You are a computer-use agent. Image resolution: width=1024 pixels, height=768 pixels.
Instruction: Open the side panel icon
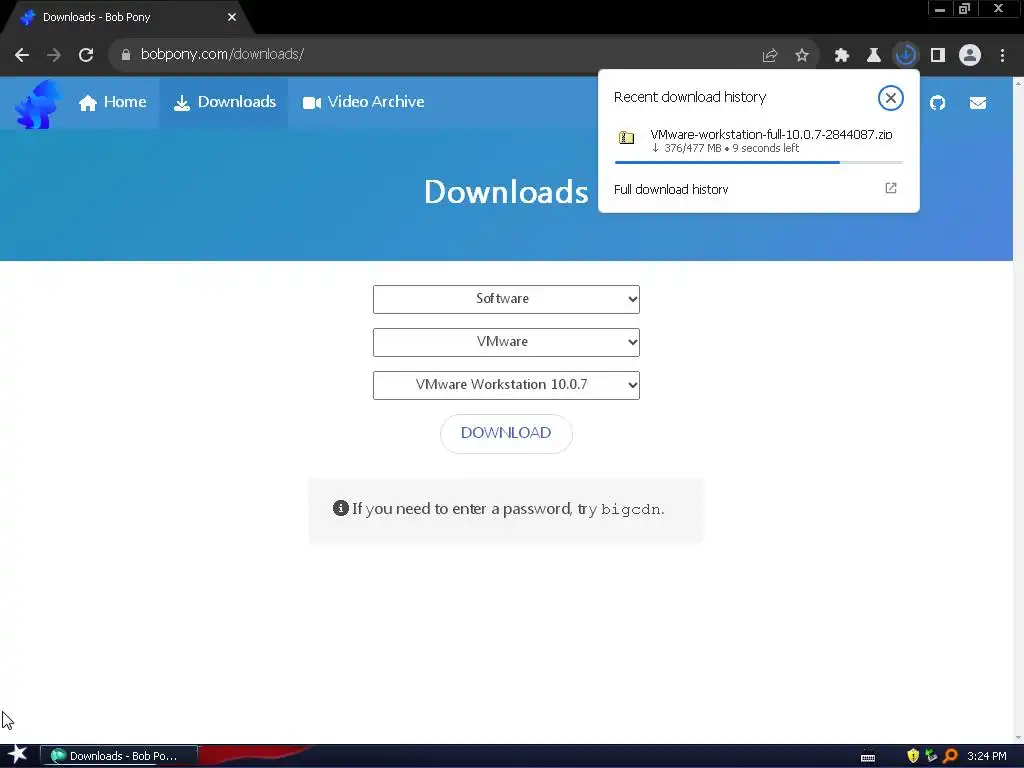tap(938, 55)
